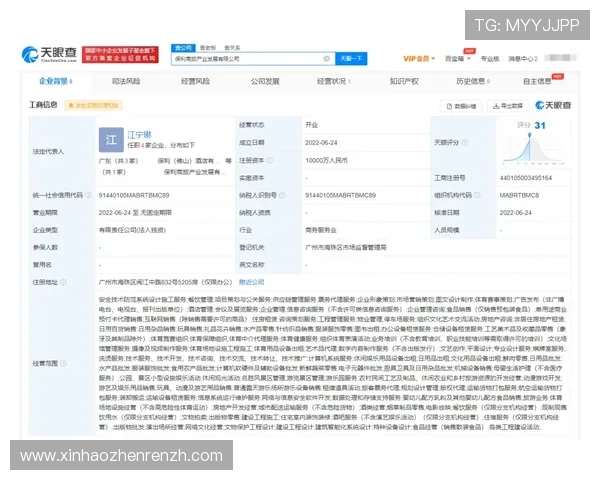Click the 天眼评分 score distribution chart
Viewport: 600px width, 480px height.
click(533, 149)
